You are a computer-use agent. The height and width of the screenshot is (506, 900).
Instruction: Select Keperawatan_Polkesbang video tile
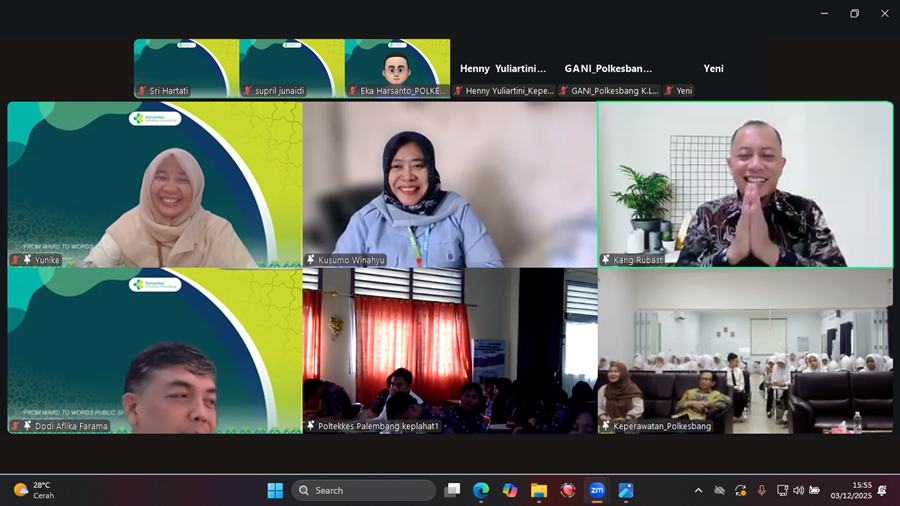coord(745,350)
